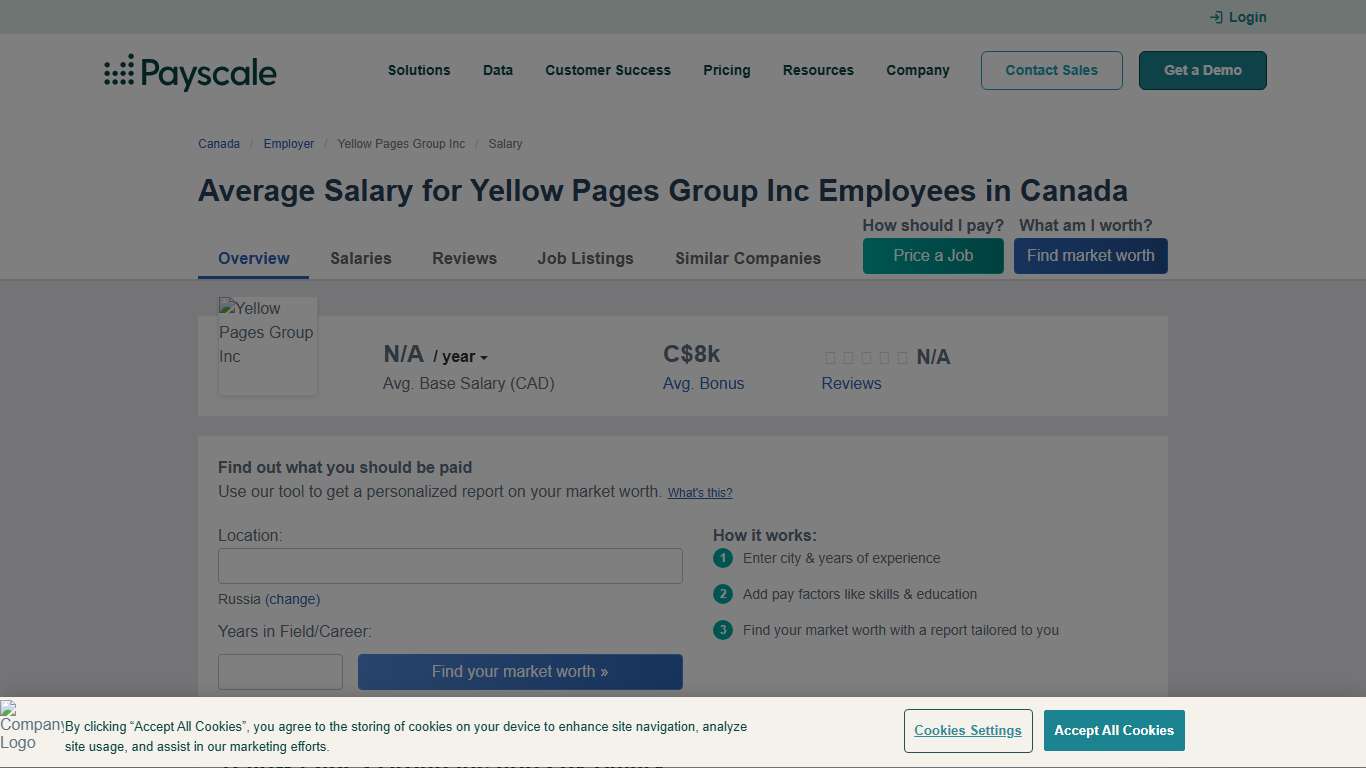Open the Resources dropdown menu
This screenshot has height=768, width=1366.
coord(818,70)
